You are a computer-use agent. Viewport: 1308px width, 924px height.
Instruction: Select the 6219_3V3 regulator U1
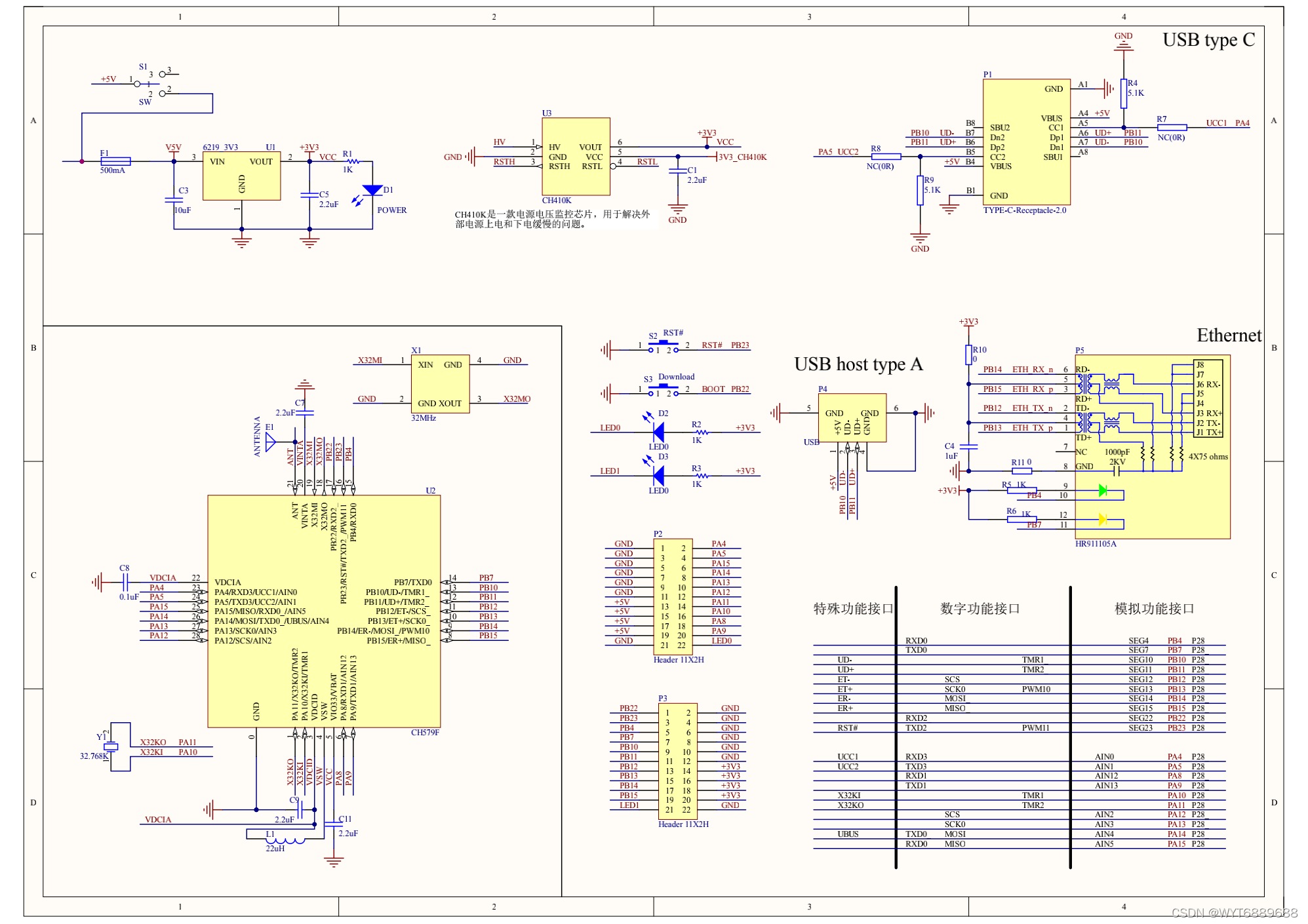tap(241, 176)
